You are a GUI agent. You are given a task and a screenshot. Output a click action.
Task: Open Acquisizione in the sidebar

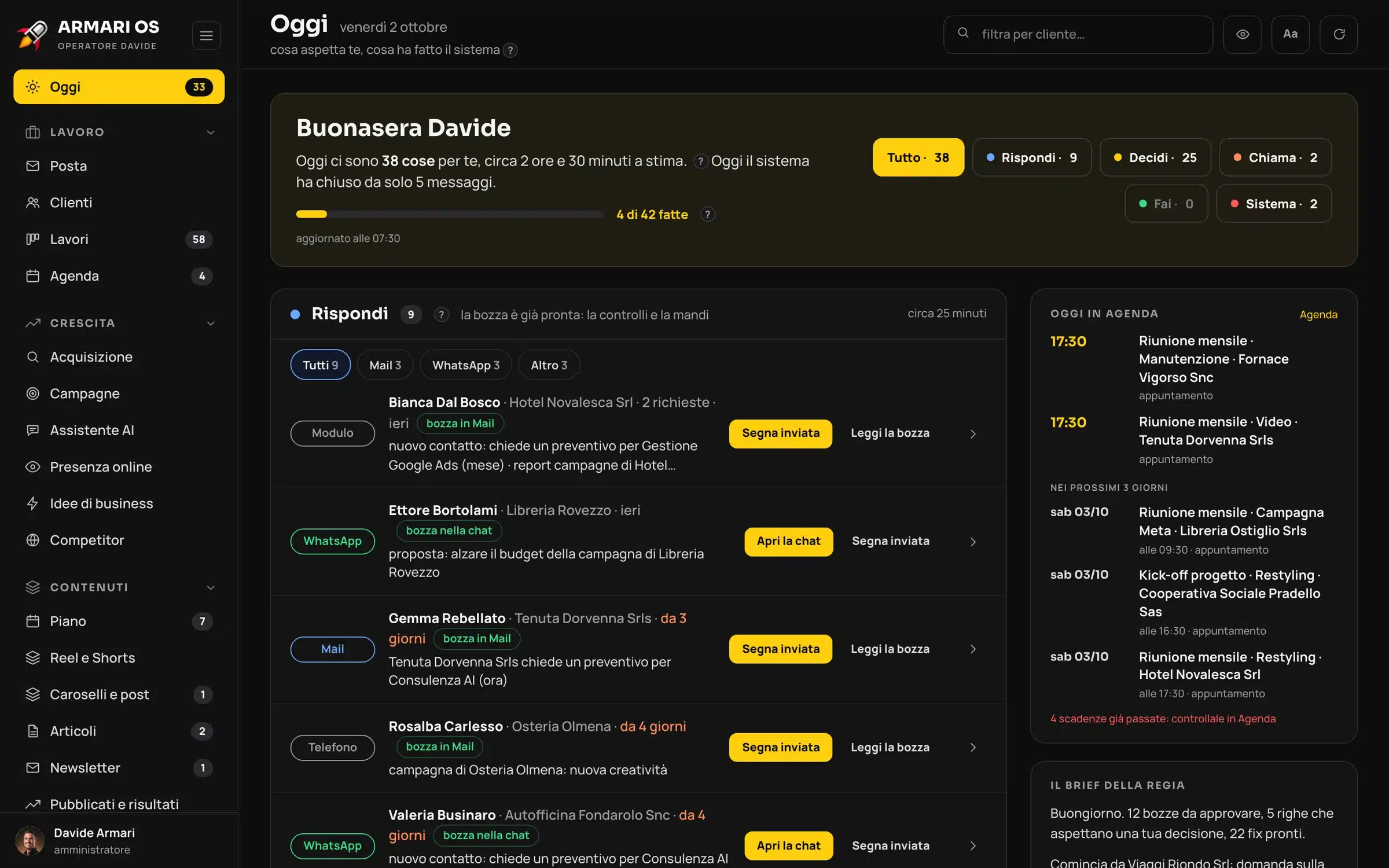(119, 357)
